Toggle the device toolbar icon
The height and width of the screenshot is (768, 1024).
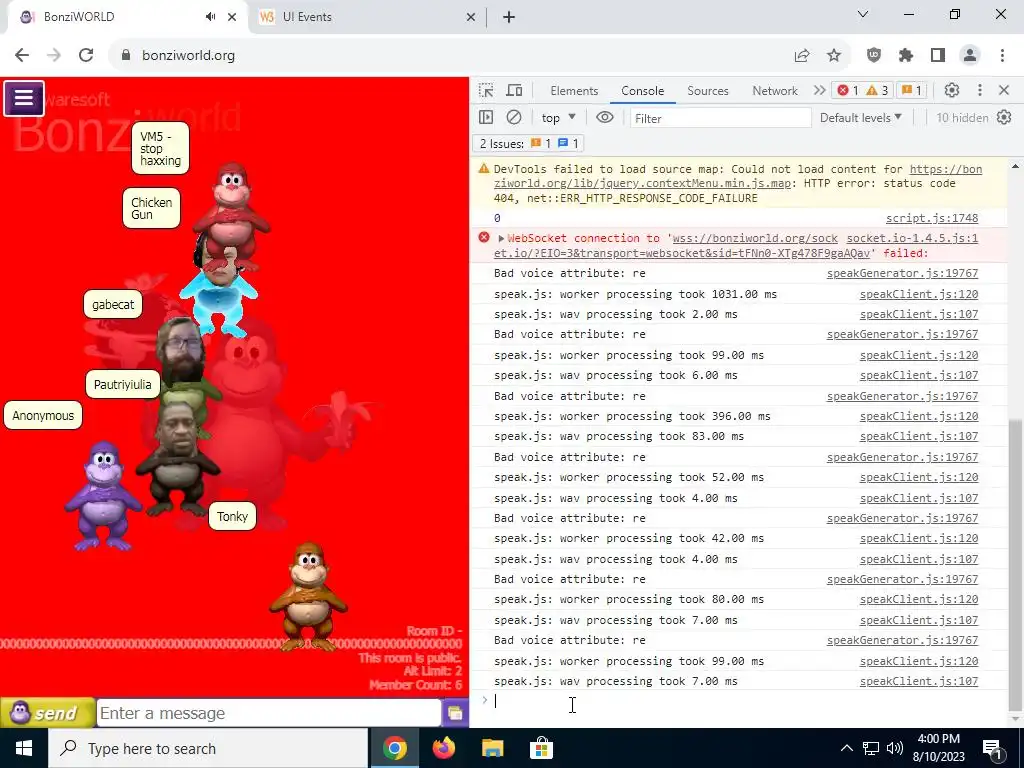pos(515,90)
